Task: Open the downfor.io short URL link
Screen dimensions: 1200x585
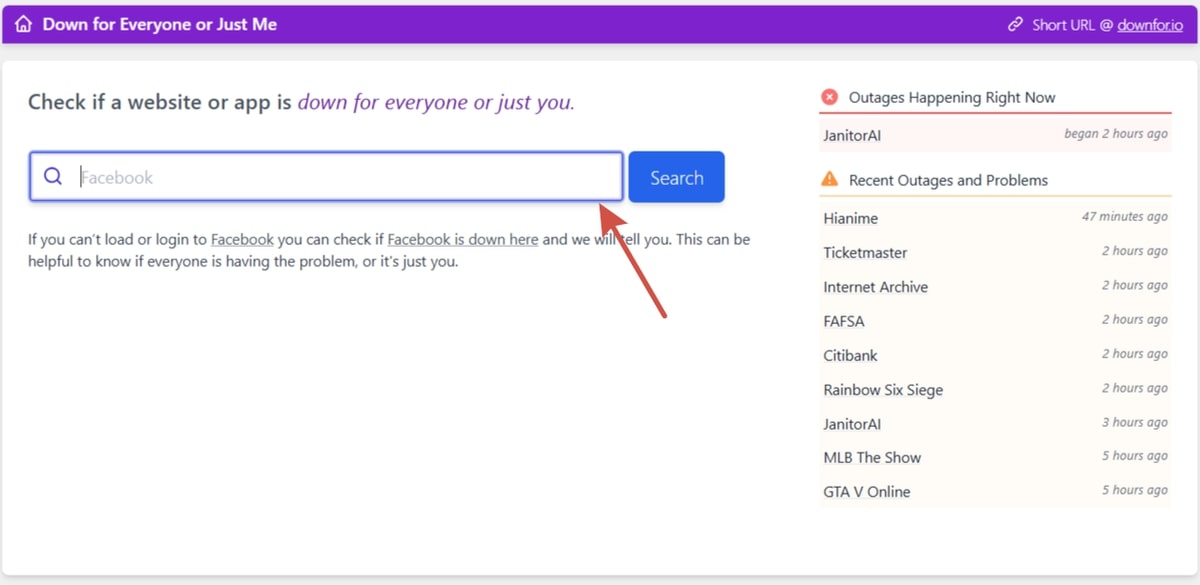Action: (x=1151, y=25)
